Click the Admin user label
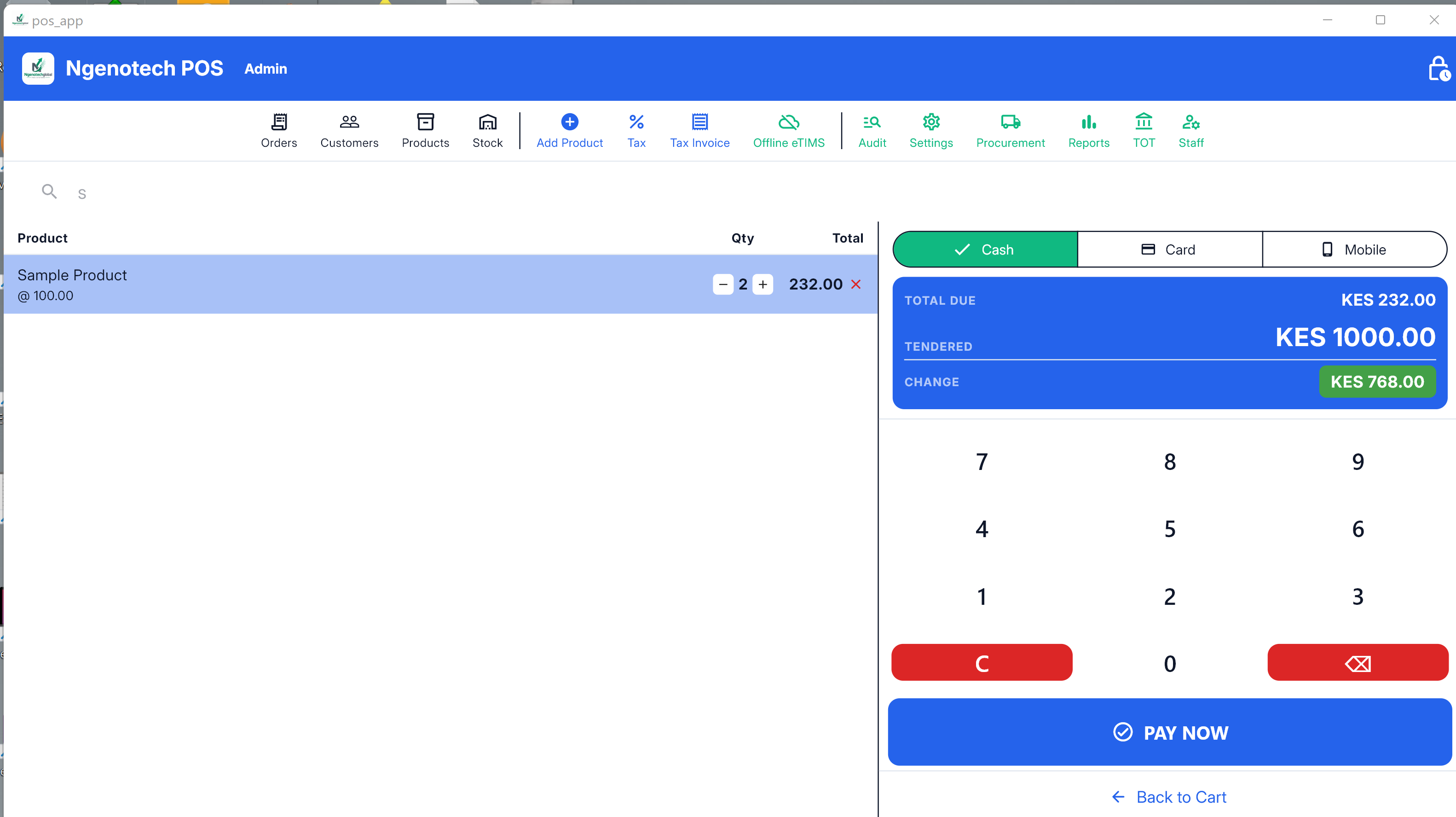This screenshot has width=1456, height=817. (x=266, y=69)
